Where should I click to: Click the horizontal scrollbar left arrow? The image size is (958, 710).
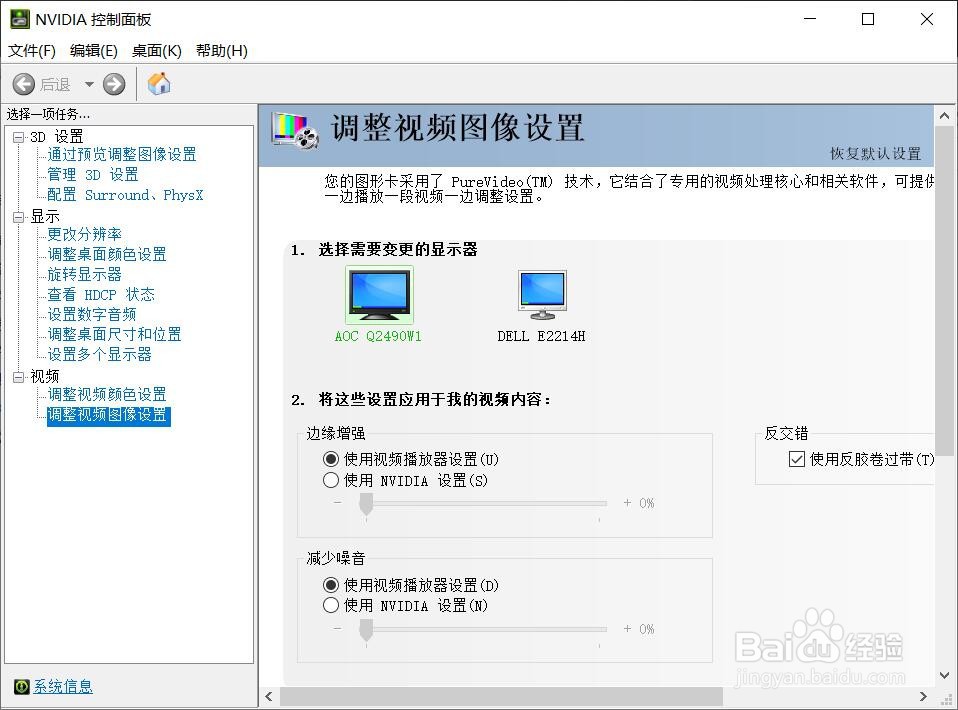(269, 697)
